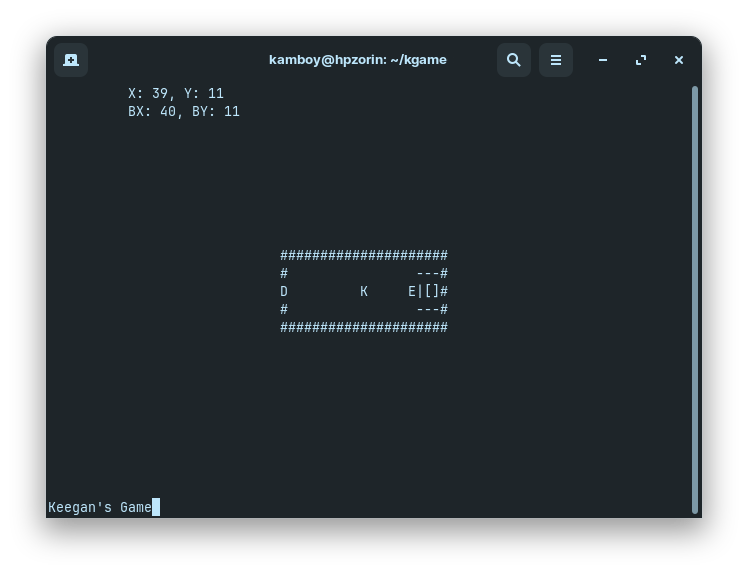Screen dimensions: 748x574
Task: Click the terminal vertical scrollbar
Action: pyautogui.click(x=695, y=300)
